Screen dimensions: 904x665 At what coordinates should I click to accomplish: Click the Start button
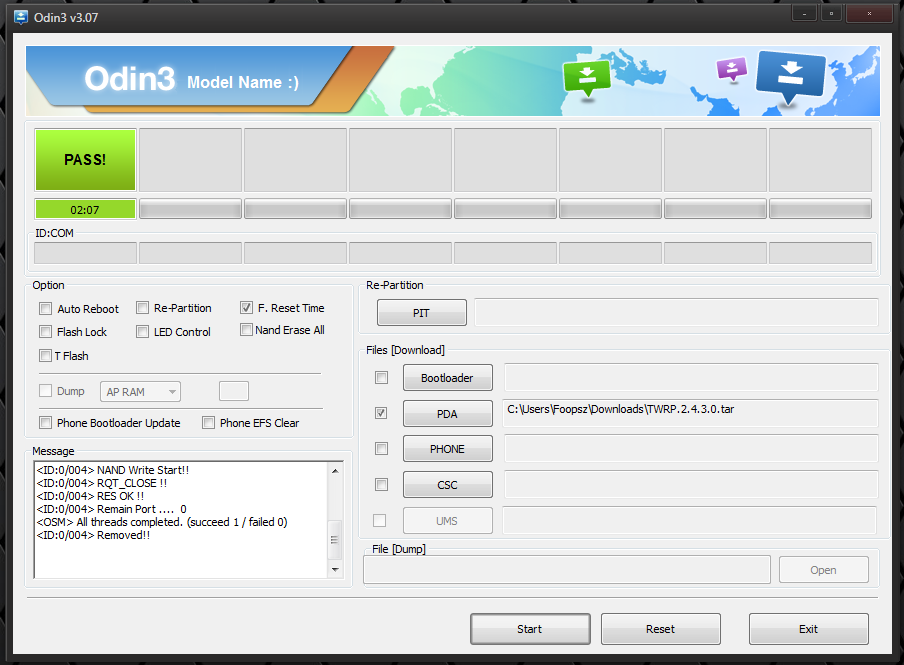(x=530, y=629)
